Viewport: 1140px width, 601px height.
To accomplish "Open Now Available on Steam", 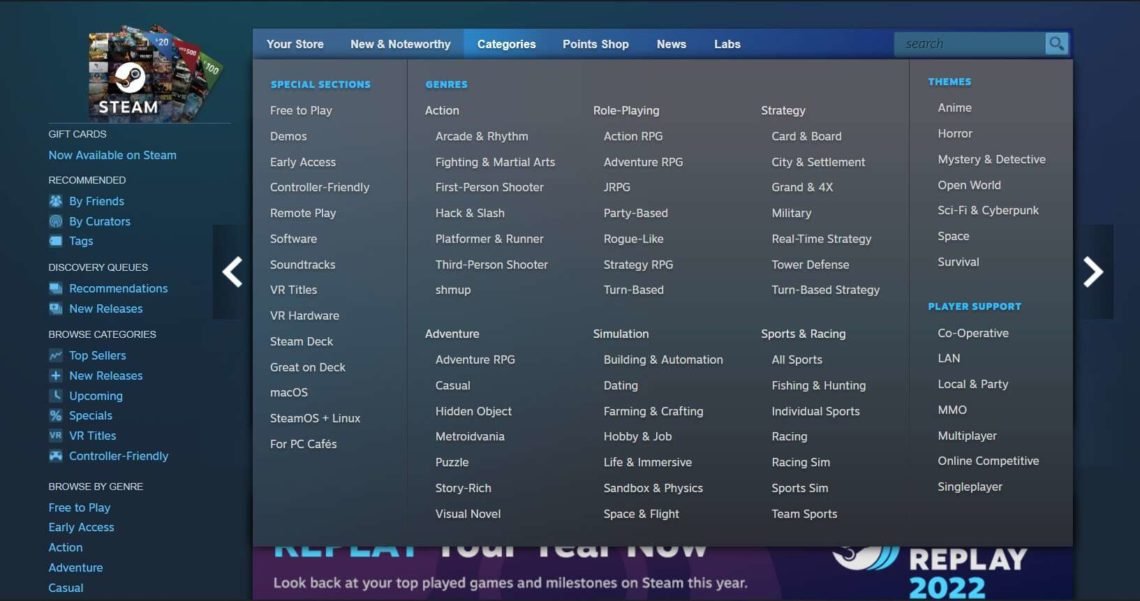I will click(112, 155).
